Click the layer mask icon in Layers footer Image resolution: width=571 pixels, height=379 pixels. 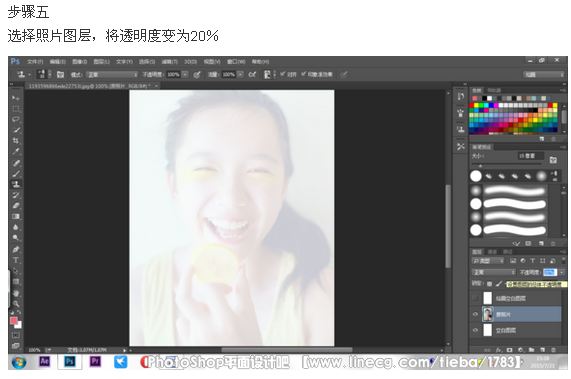[509, 350]
